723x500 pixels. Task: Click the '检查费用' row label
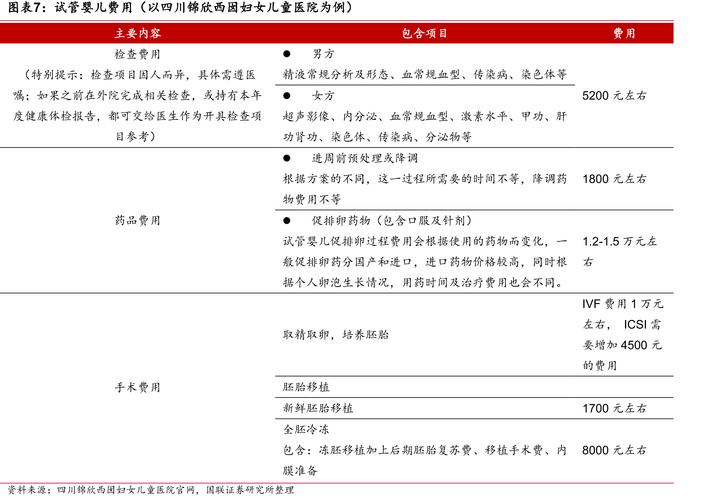pos(137,54)
